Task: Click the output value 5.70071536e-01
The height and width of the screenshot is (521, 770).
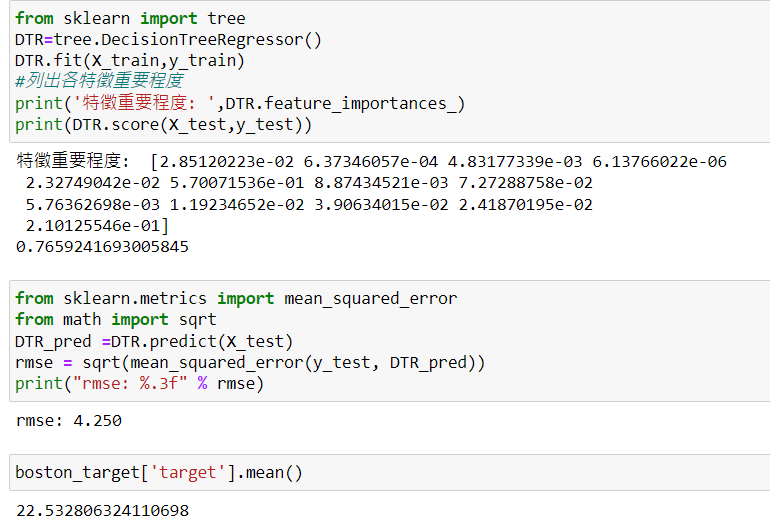Action: click(x=237, y=183)
